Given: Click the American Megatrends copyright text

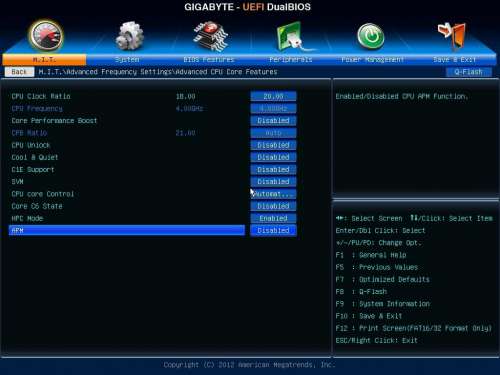Looking at the screenshot, I should click(248, 365).
